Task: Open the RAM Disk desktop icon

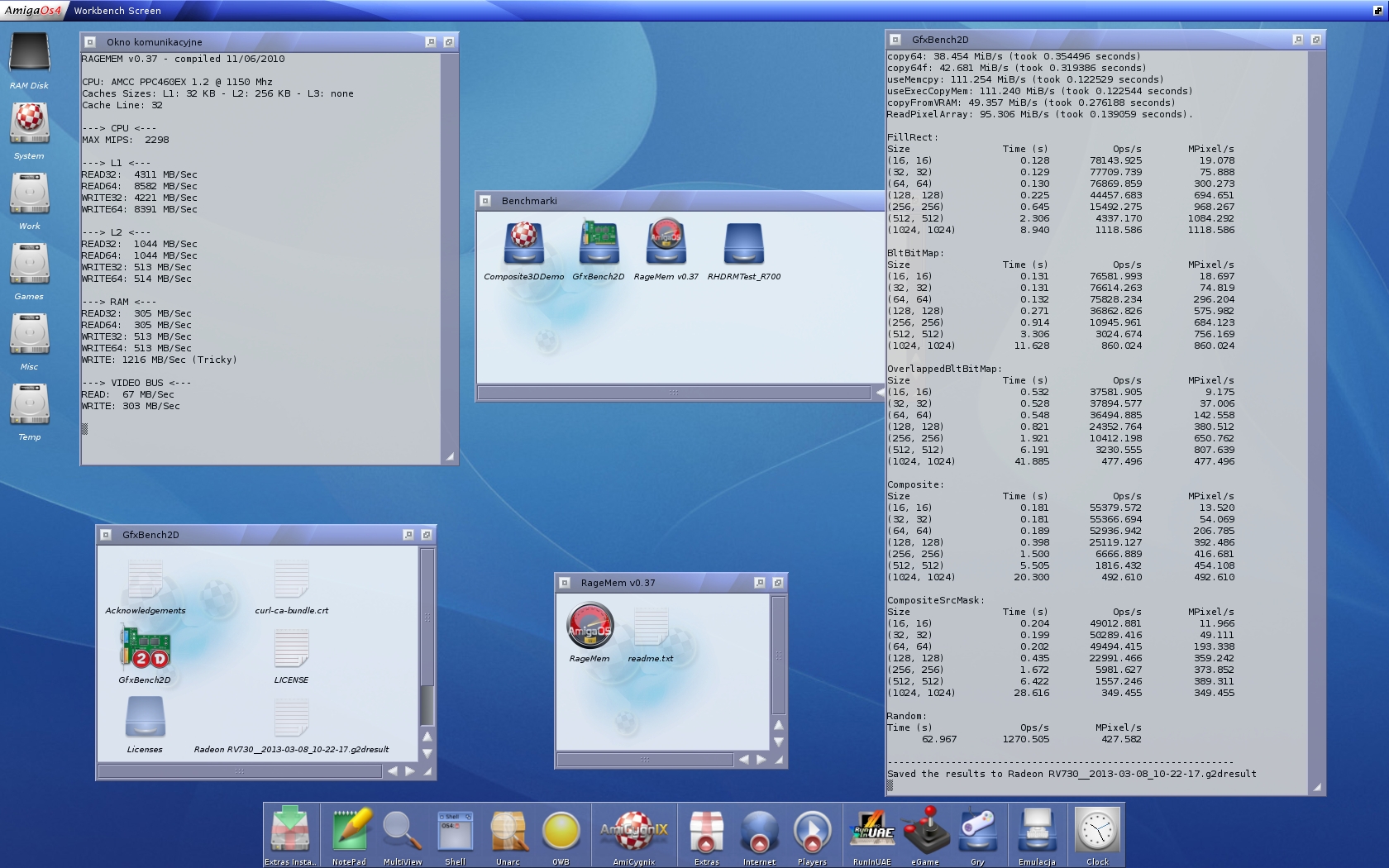Action: tap(30, 53)
